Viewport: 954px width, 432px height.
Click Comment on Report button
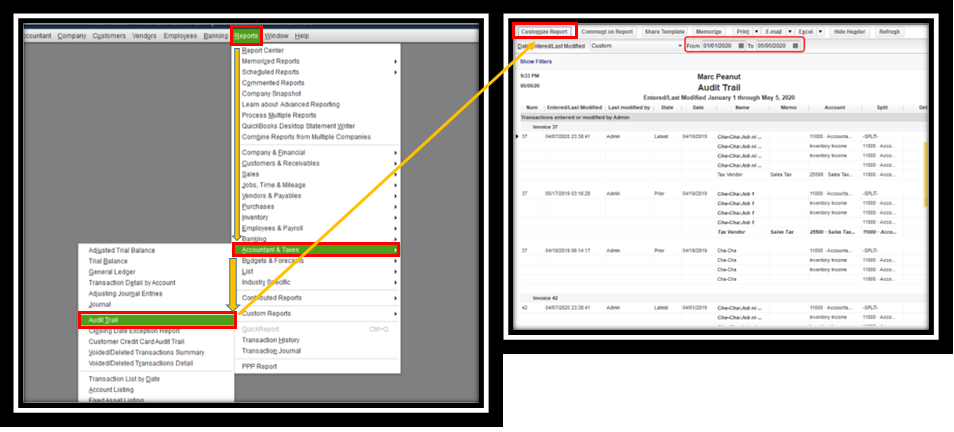pyautogui.click(x=607, y=32)
